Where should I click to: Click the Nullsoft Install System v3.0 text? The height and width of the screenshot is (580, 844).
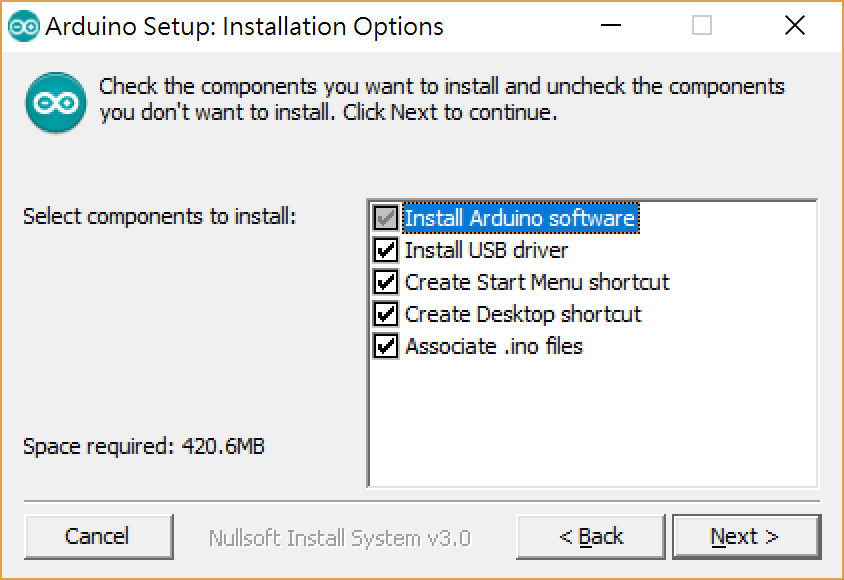click(340, 538)
